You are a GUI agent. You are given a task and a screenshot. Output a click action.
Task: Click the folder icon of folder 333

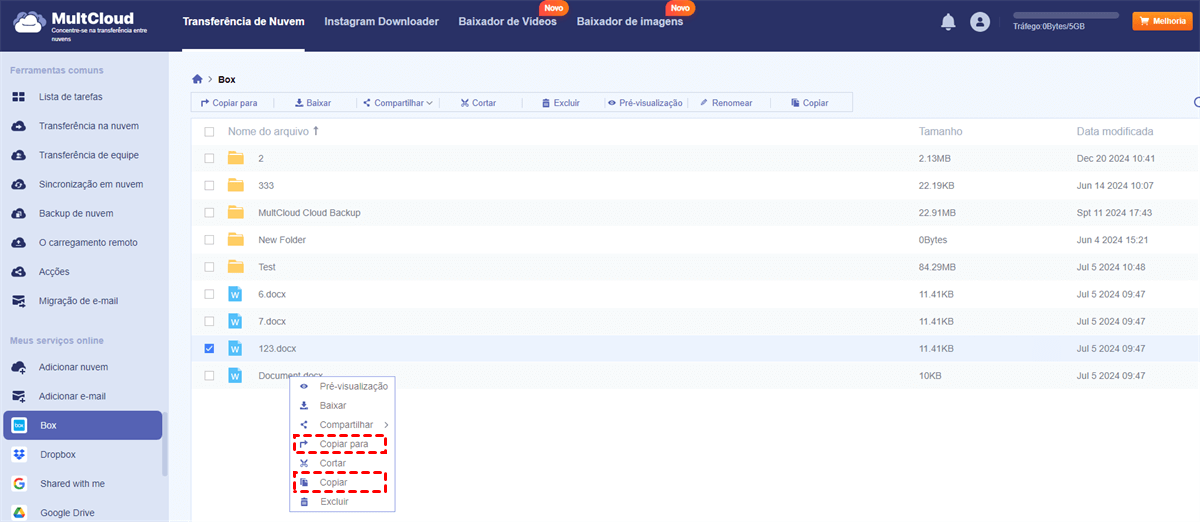coord(236,185)
